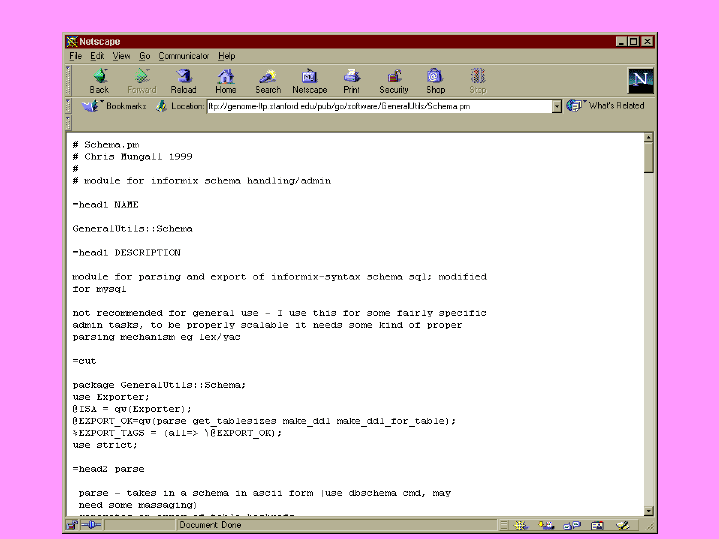
Task: Open the Communicator menu
Action: [184, 56]
